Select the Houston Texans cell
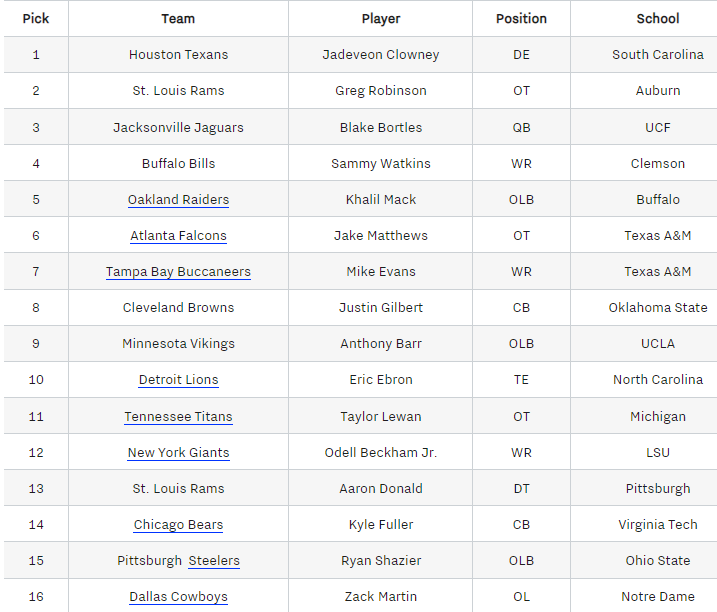The width and height of the screenshot is (717, 612). coord(178,54)
